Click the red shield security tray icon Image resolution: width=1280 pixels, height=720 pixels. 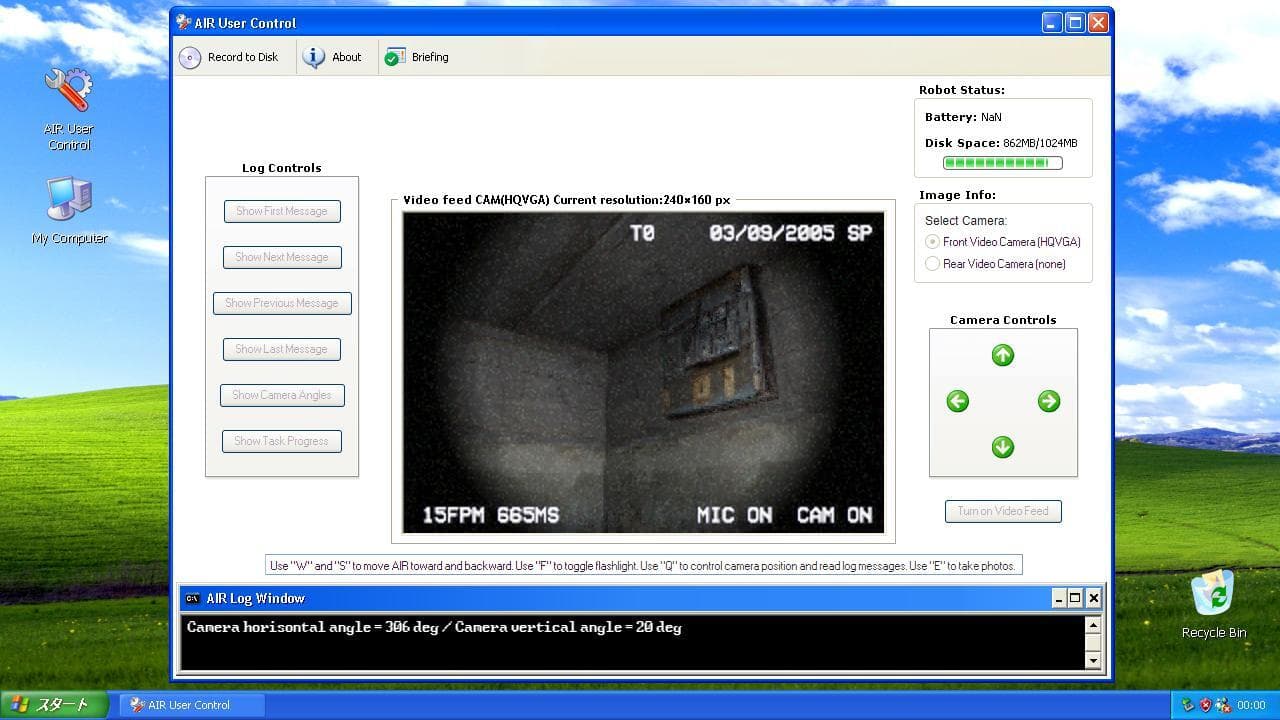click(x=1205, y=705)
